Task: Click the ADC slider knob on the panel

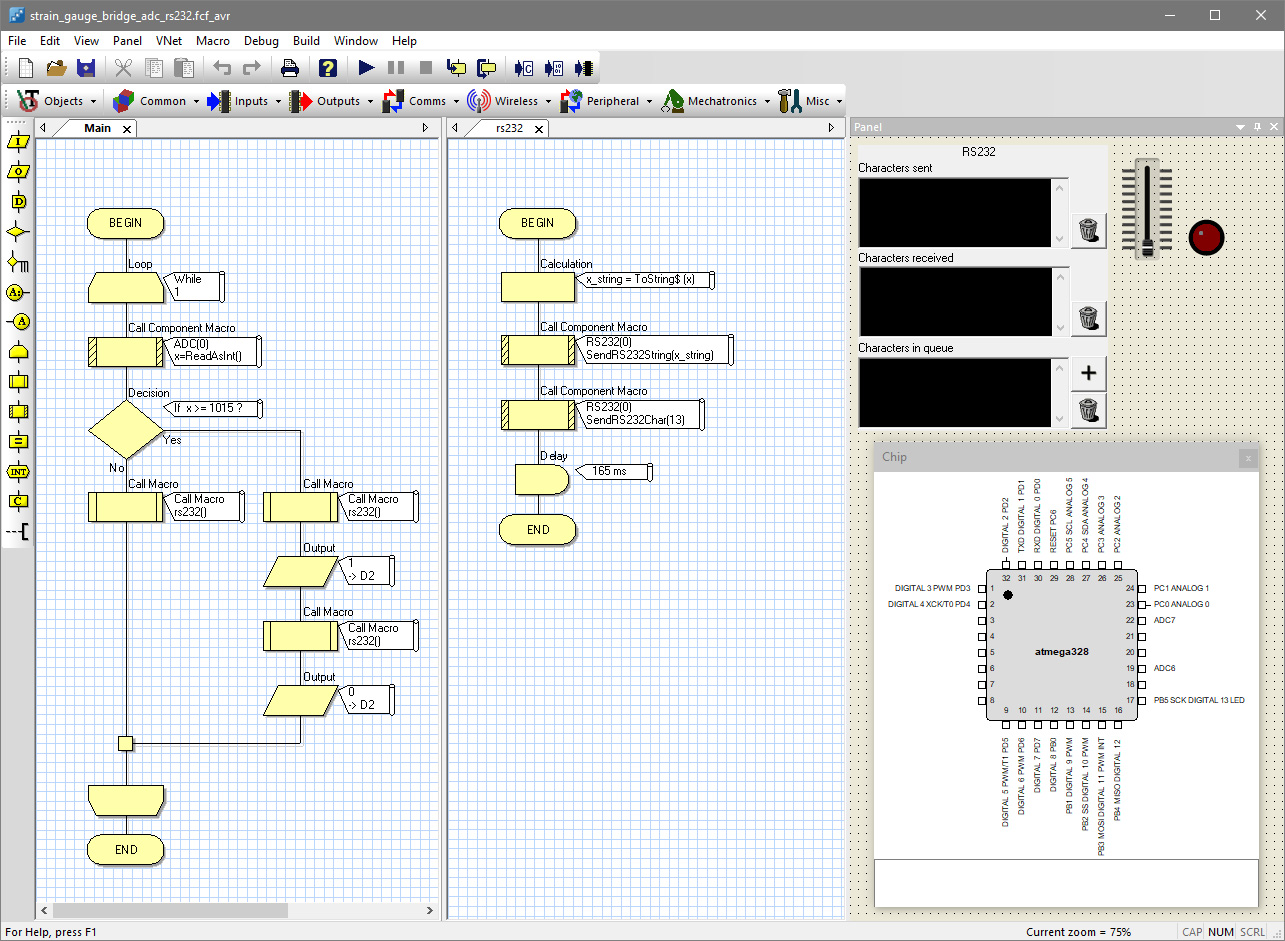Action: 1148,246
